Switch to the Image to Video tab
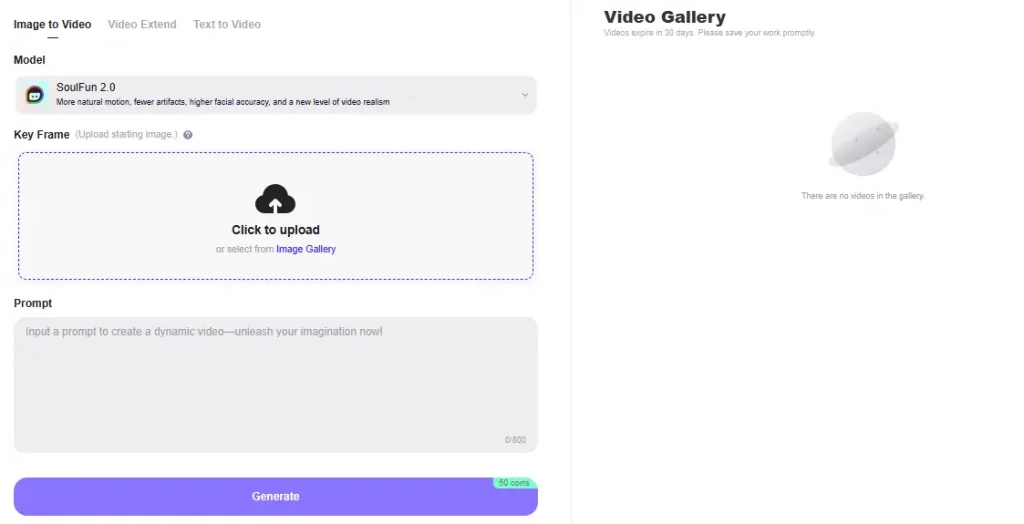The width and height of the screenshot is (1024, 524). click(x=52, y=24)
